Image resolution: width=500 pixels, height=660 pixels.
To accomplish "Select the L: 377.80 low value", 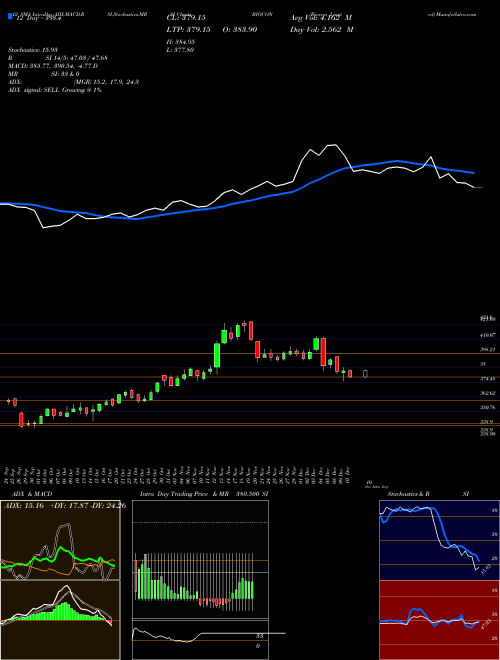I will click(x=181, y=50).
